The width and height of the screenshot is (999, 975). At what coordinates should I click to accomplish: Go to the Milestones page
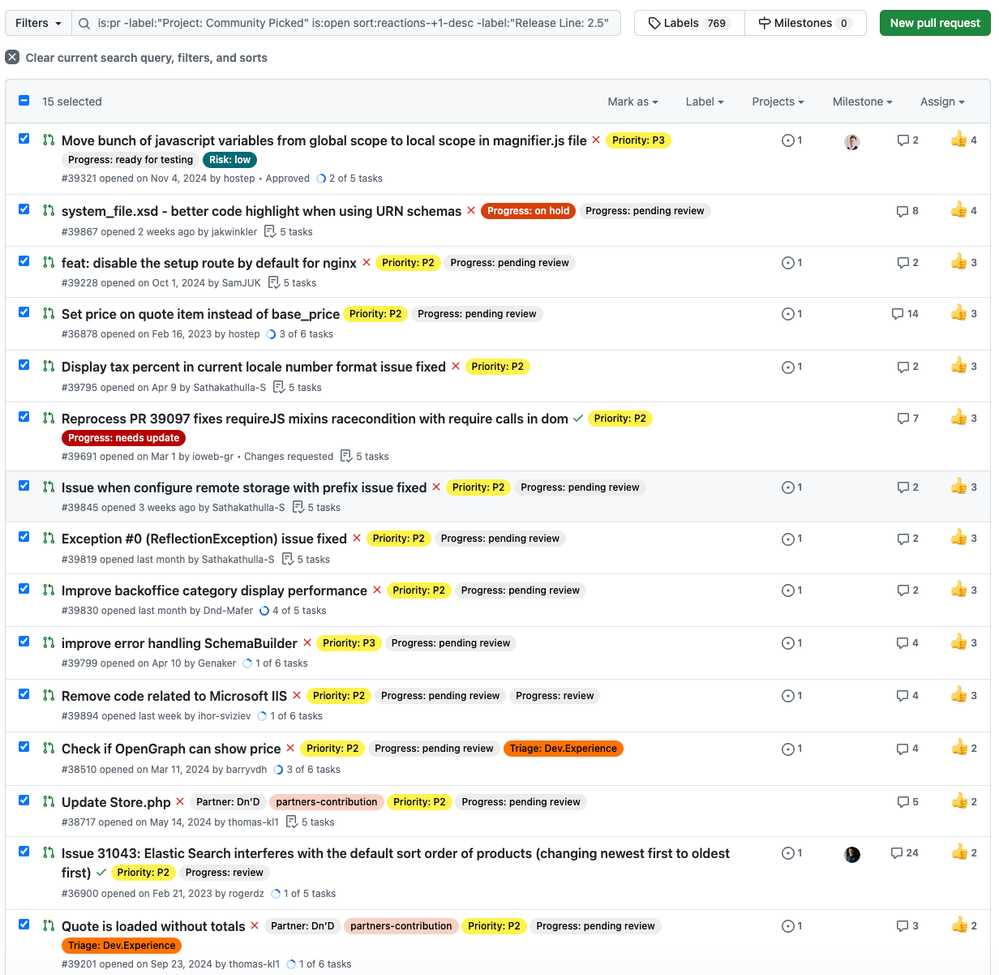pos(804,23)
